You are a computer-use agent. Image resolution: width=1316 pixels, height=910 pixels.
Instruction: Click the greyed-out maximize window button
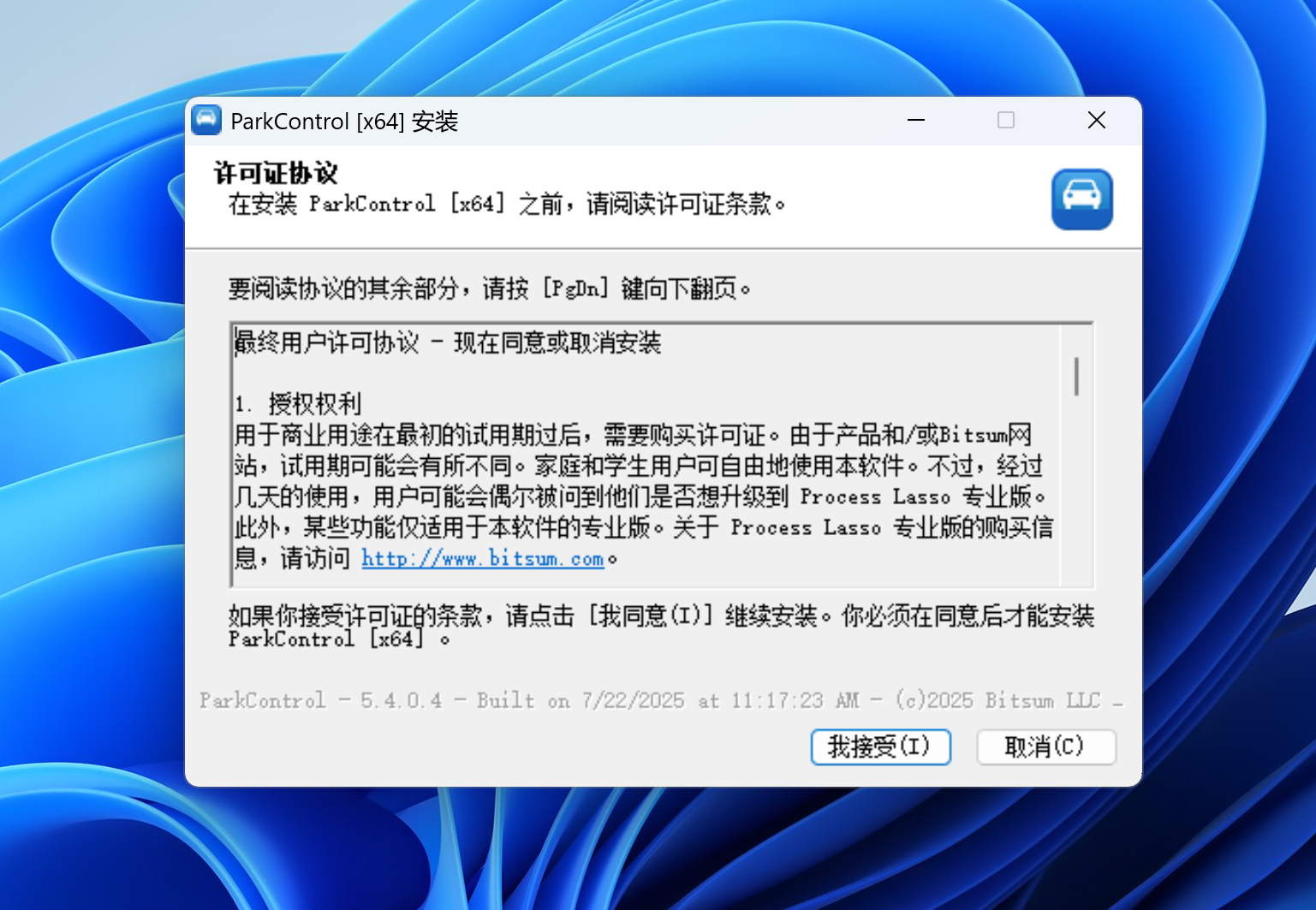1006,121
